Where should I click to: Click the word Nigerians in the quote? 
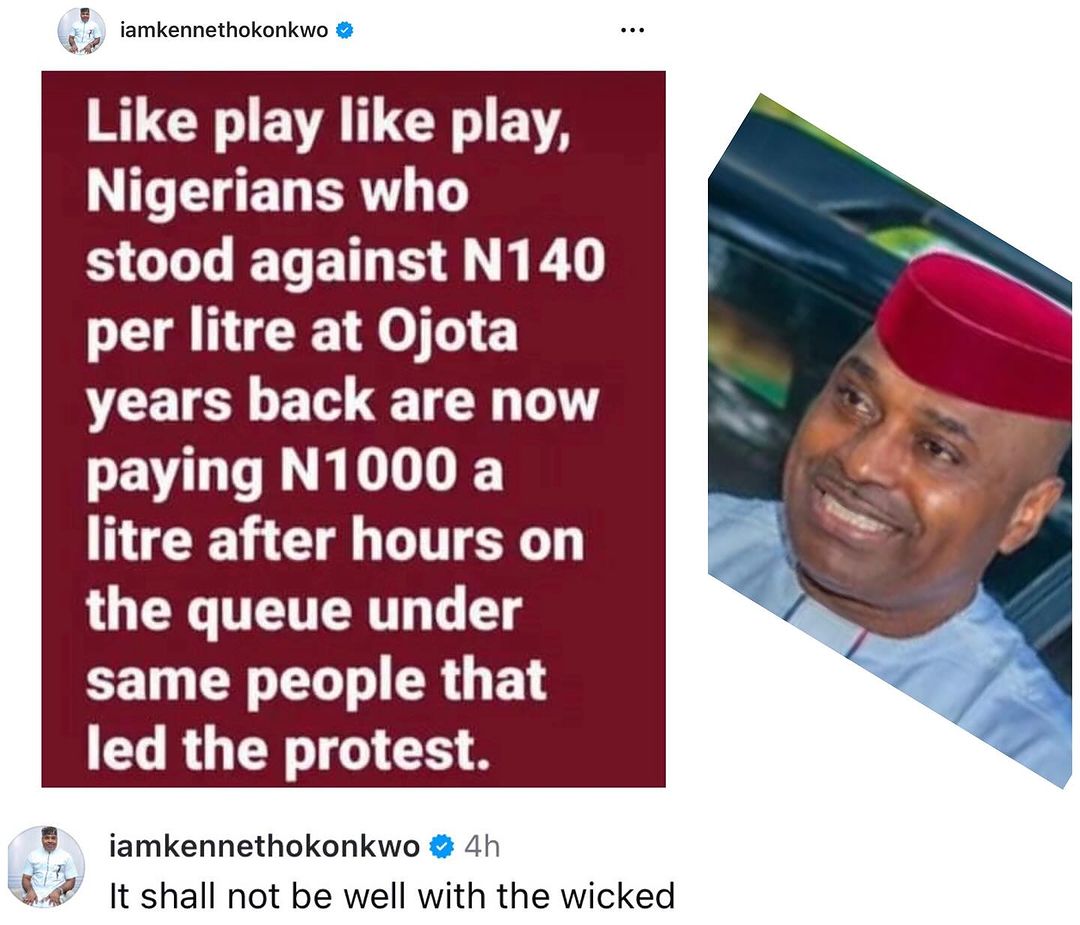point(216,193)
